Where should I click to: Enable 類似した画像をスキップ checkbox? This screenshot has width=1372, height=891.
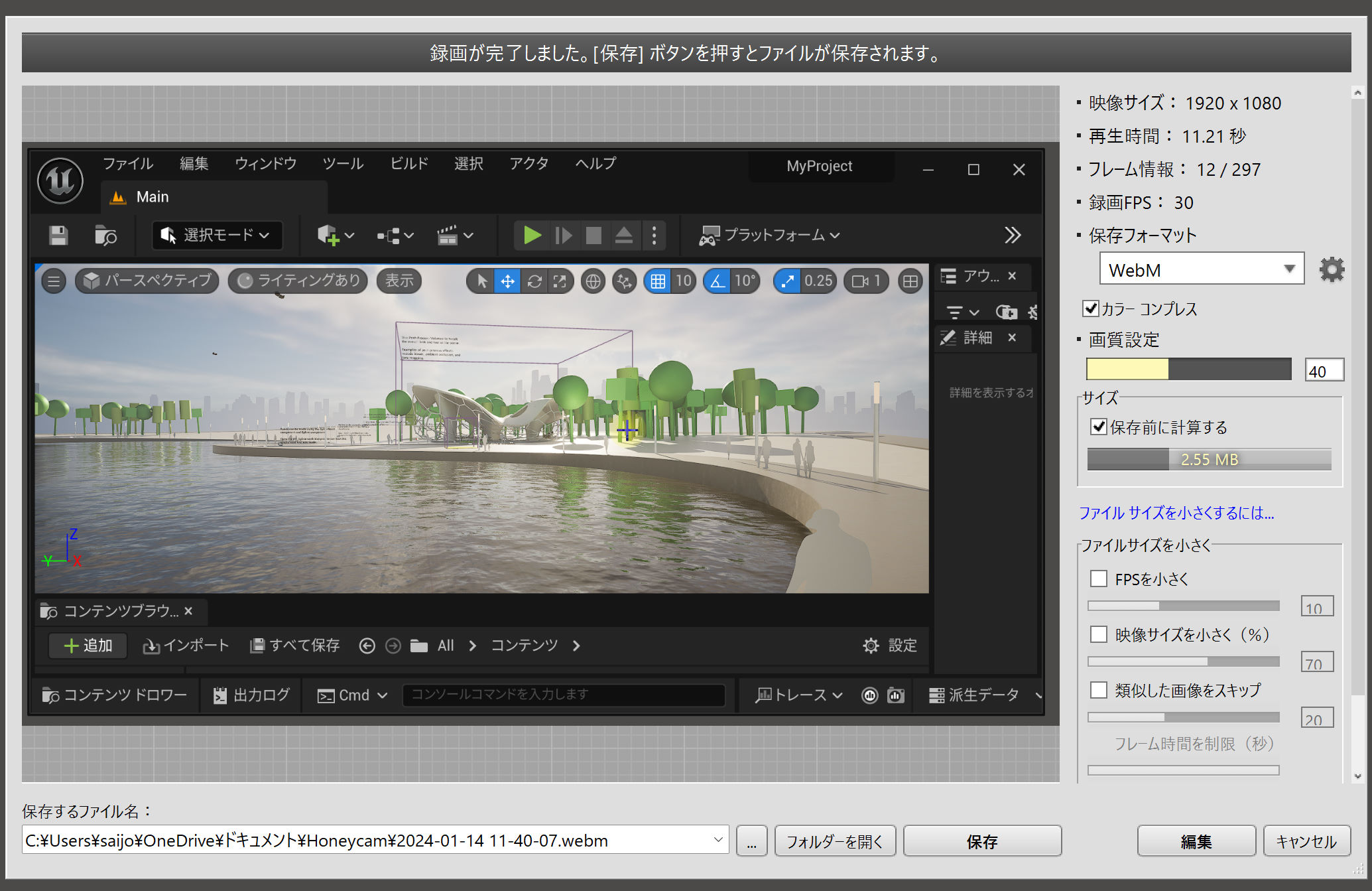(1099, 690)
